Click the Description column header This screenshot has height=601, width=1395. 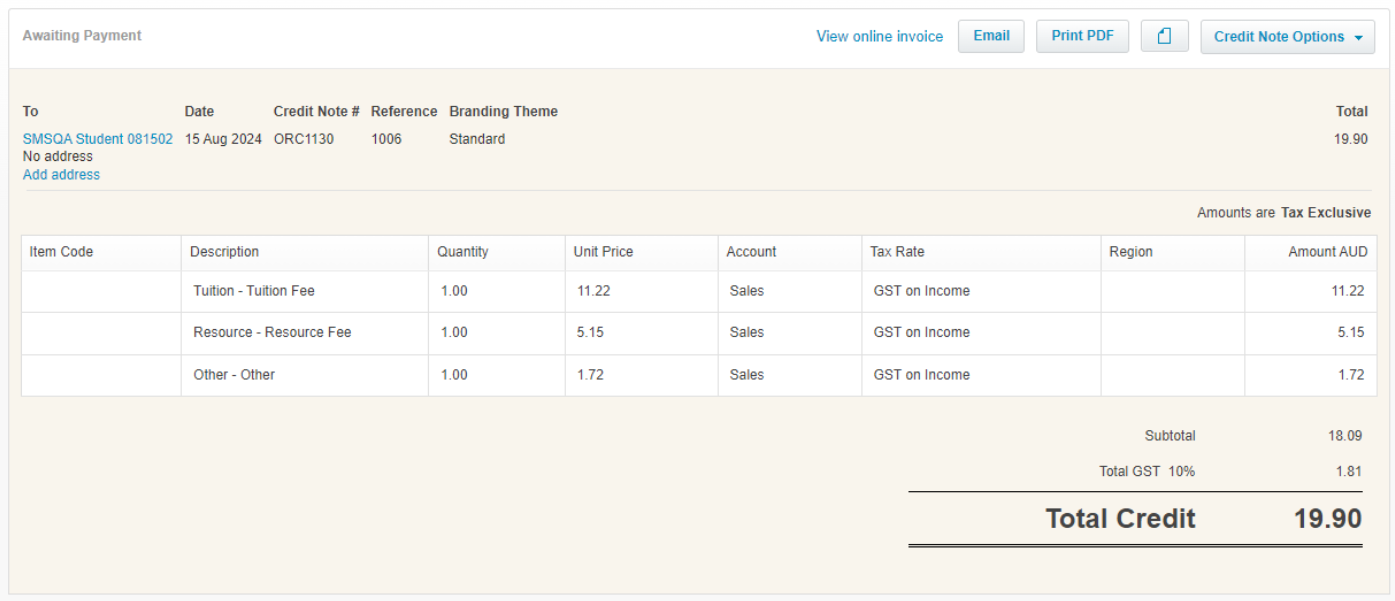pos(224,252)
